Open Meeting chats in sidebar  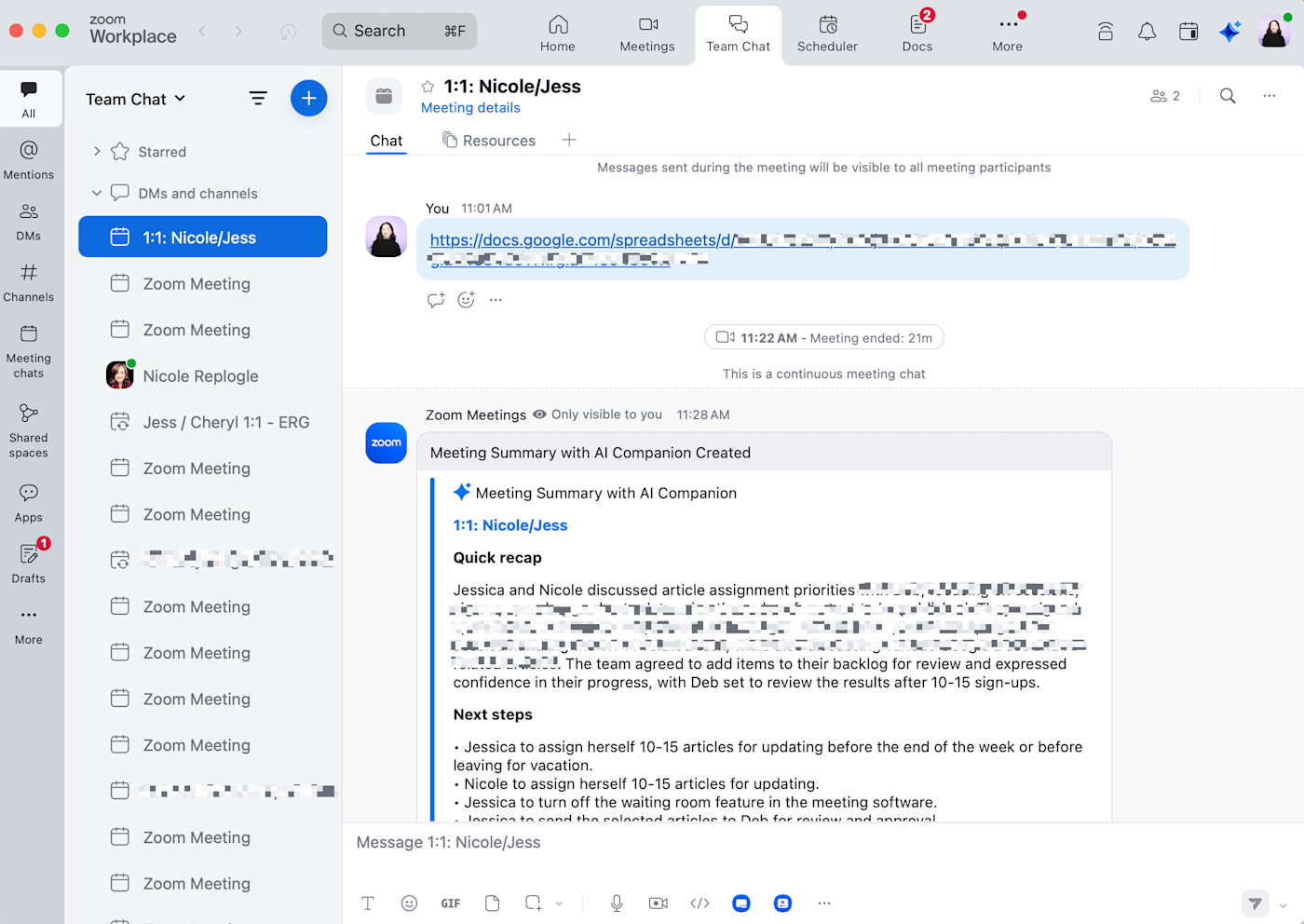tap(29, 351)
